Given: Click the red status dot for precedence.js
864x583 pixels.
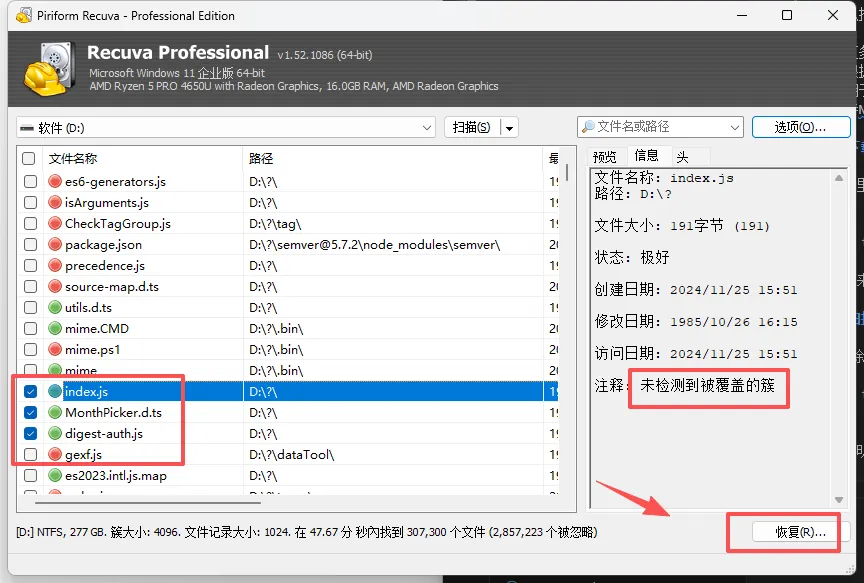Looking at the screenshot, I should pos(55,265).
